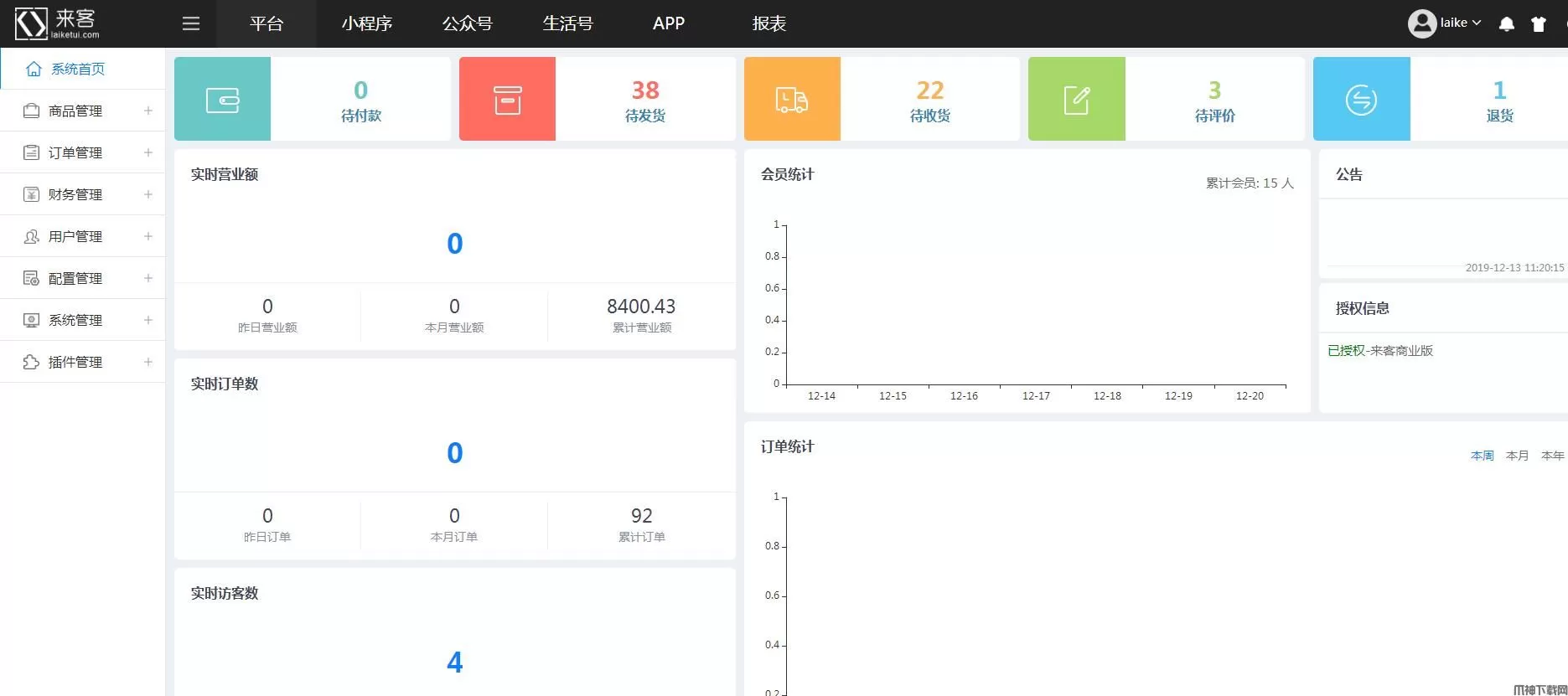
Task: Click the blue exchange 退货 icon
Action: point(1361,100)
